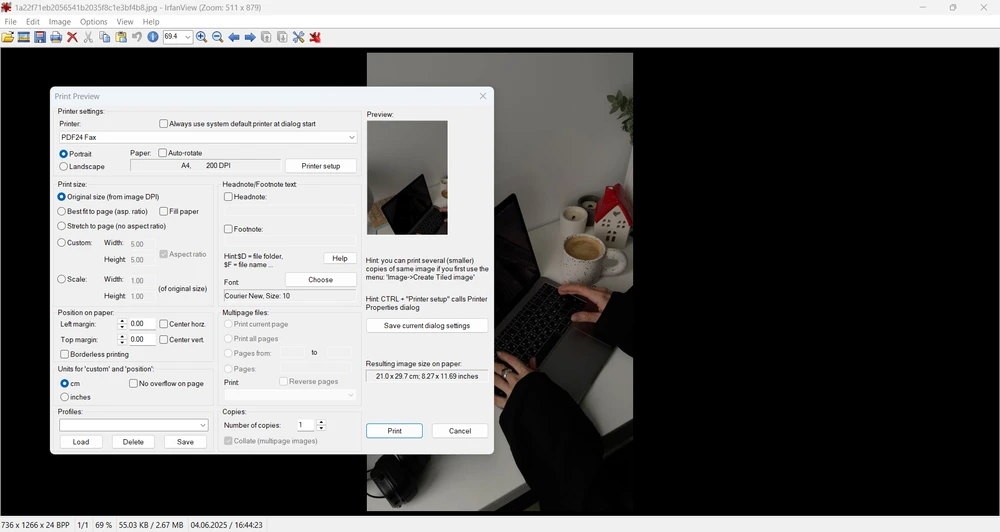Open settings wrench tools icon
The width and height of the screenshot is (1000, 532).
tap(298, 37)
